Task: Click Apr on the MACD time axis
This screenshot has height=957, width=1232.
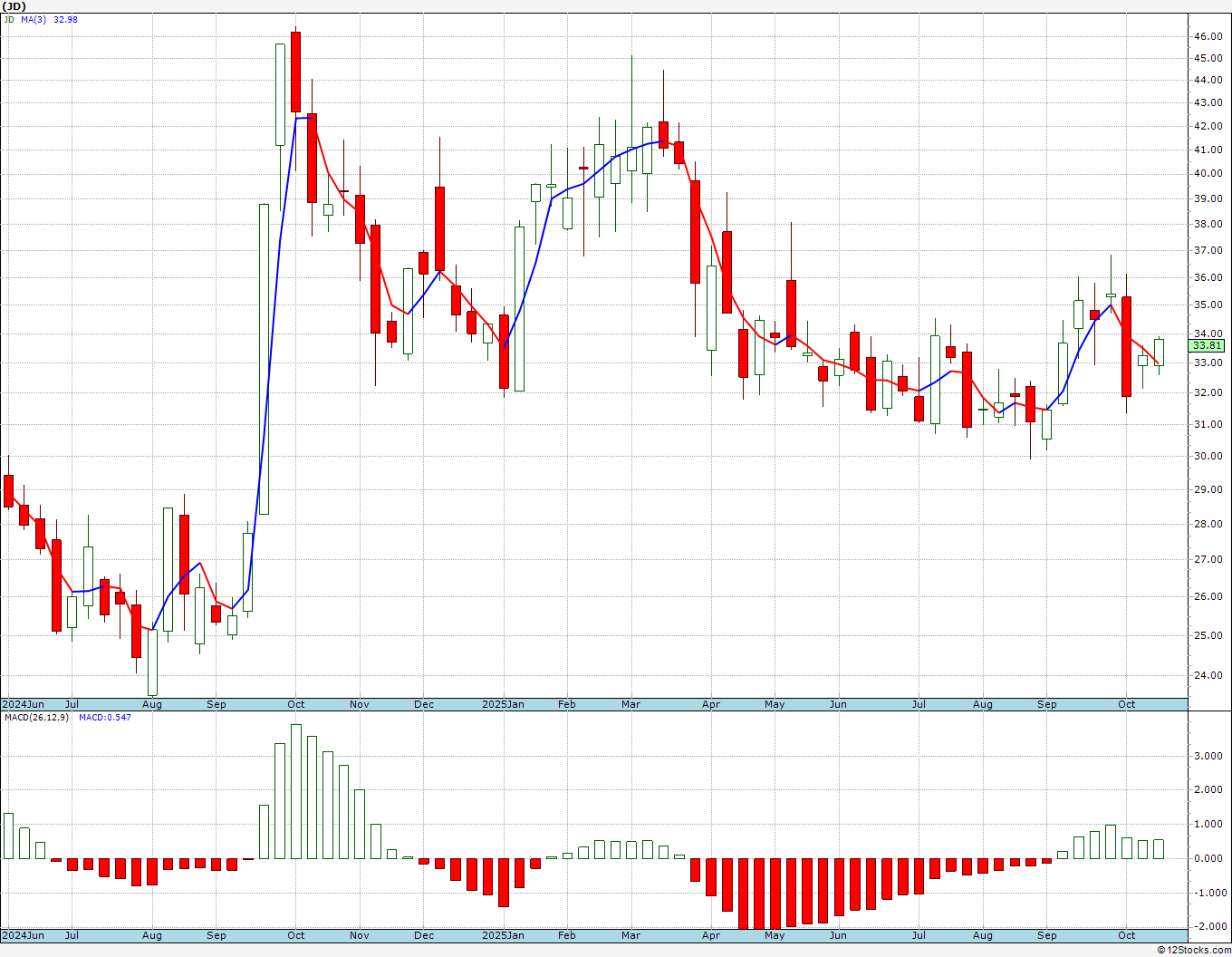Action: [x=711, y=935]
